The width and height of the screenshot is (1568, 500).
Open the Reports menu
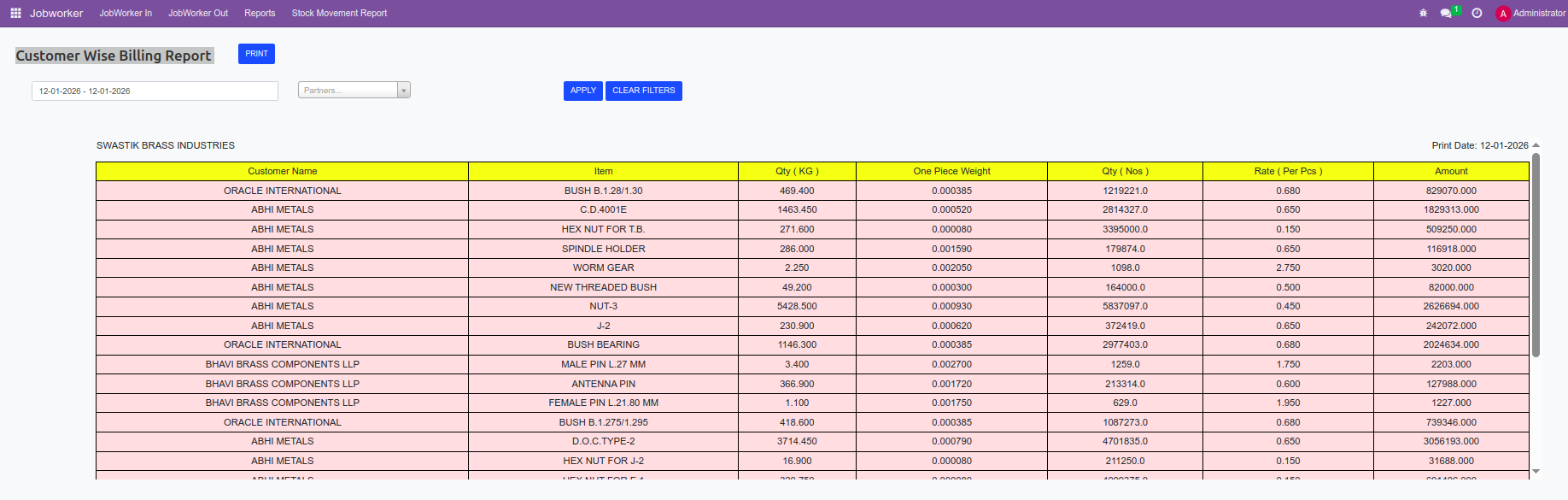tap(260, 14)
